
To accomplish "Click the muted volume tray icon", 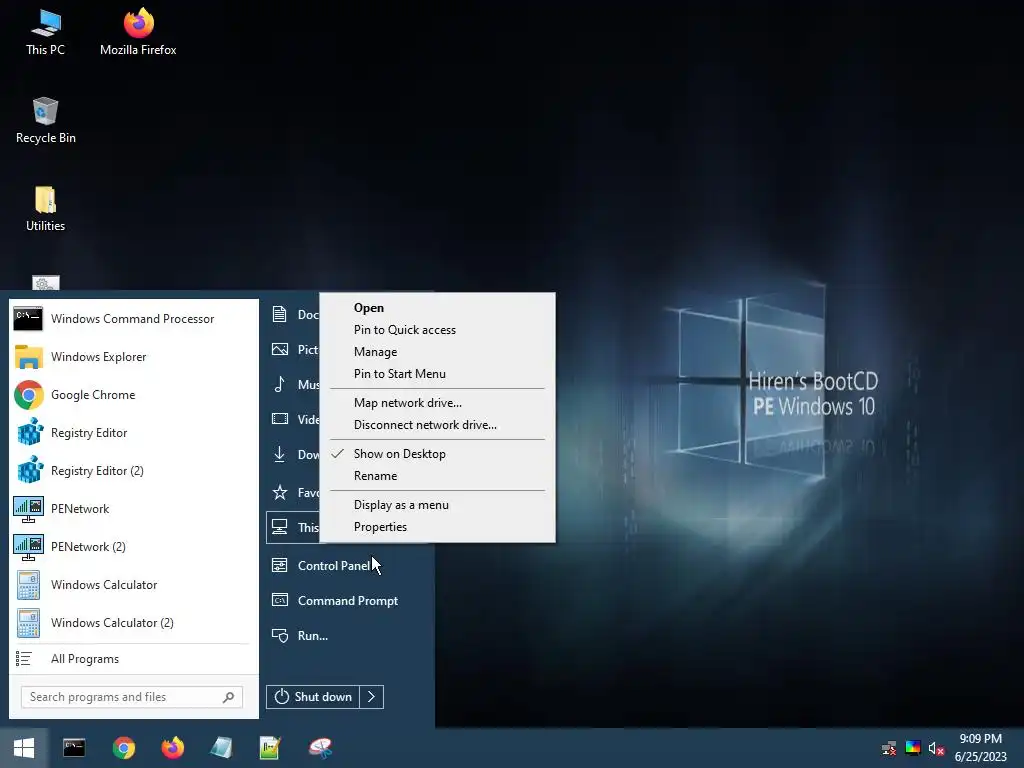I will [936, 748].
